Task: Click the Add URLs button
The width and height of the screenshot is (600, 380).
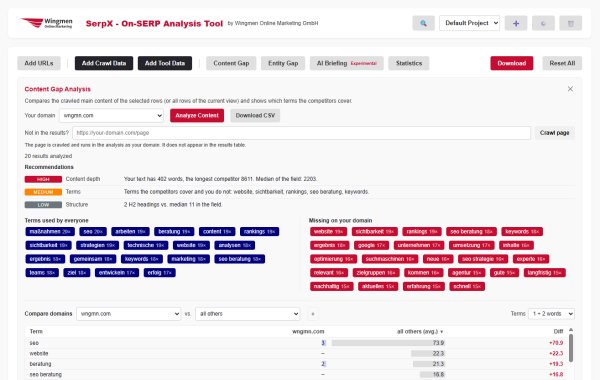Action: [x=39, y=63]
